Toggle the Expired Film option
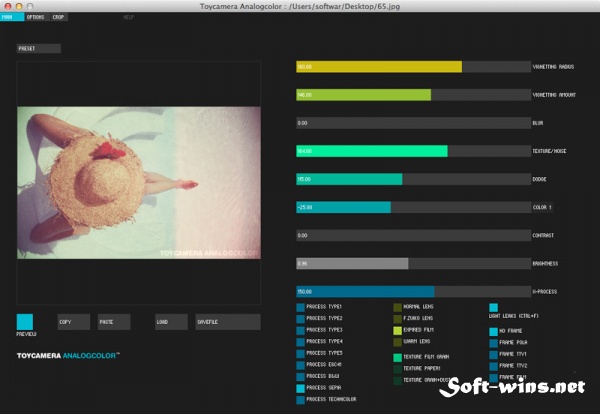 [398, 330]
